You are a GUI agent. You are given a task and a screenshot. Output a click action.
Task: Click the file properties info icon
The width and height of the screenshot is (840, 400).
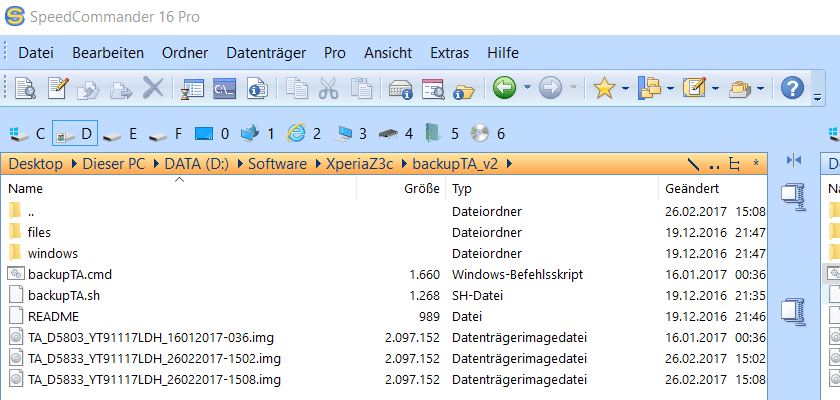coord(257,88)
